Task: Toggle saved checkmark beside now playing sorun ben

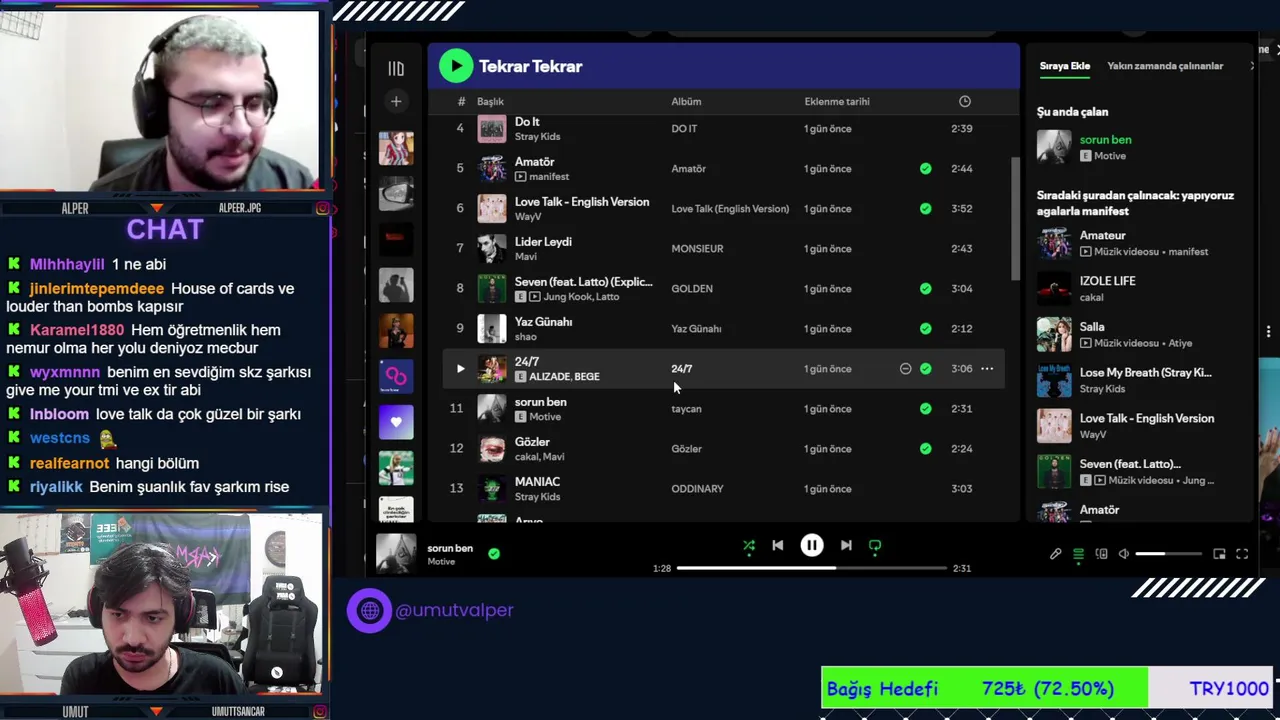Action: point(494,553)
